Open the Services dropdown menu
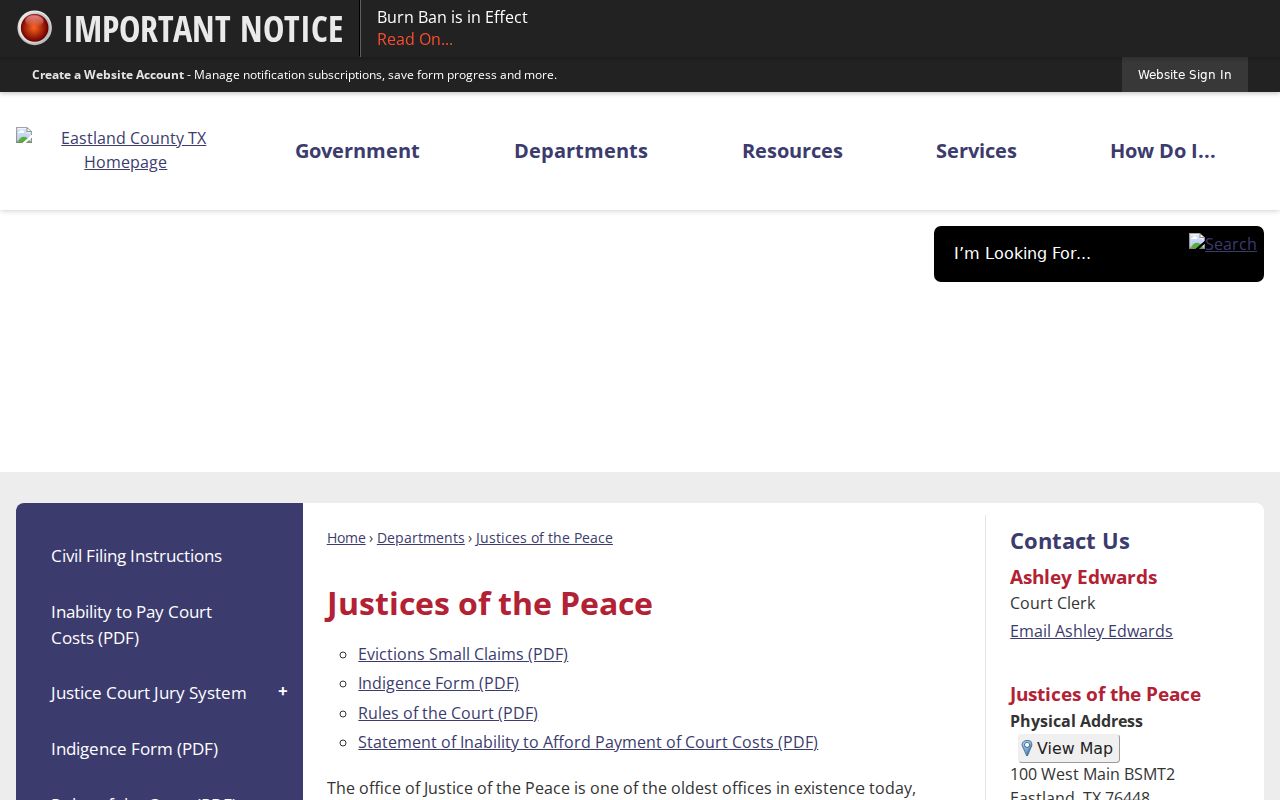This screenshot has width=1280, height=800. (x=976, y=151)
